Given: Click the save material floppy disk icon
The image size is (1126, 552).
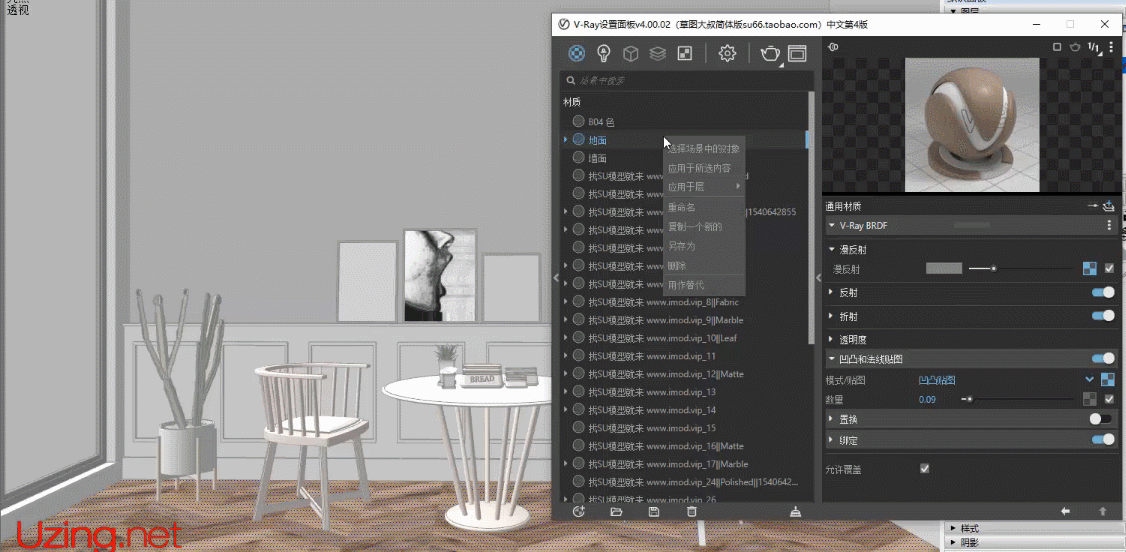Looking at the screenshot, I should [x=654, y=512].
